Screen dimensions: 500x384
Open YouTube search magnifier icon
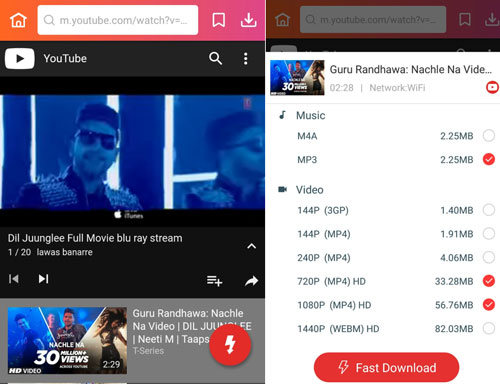click(215, 58)
